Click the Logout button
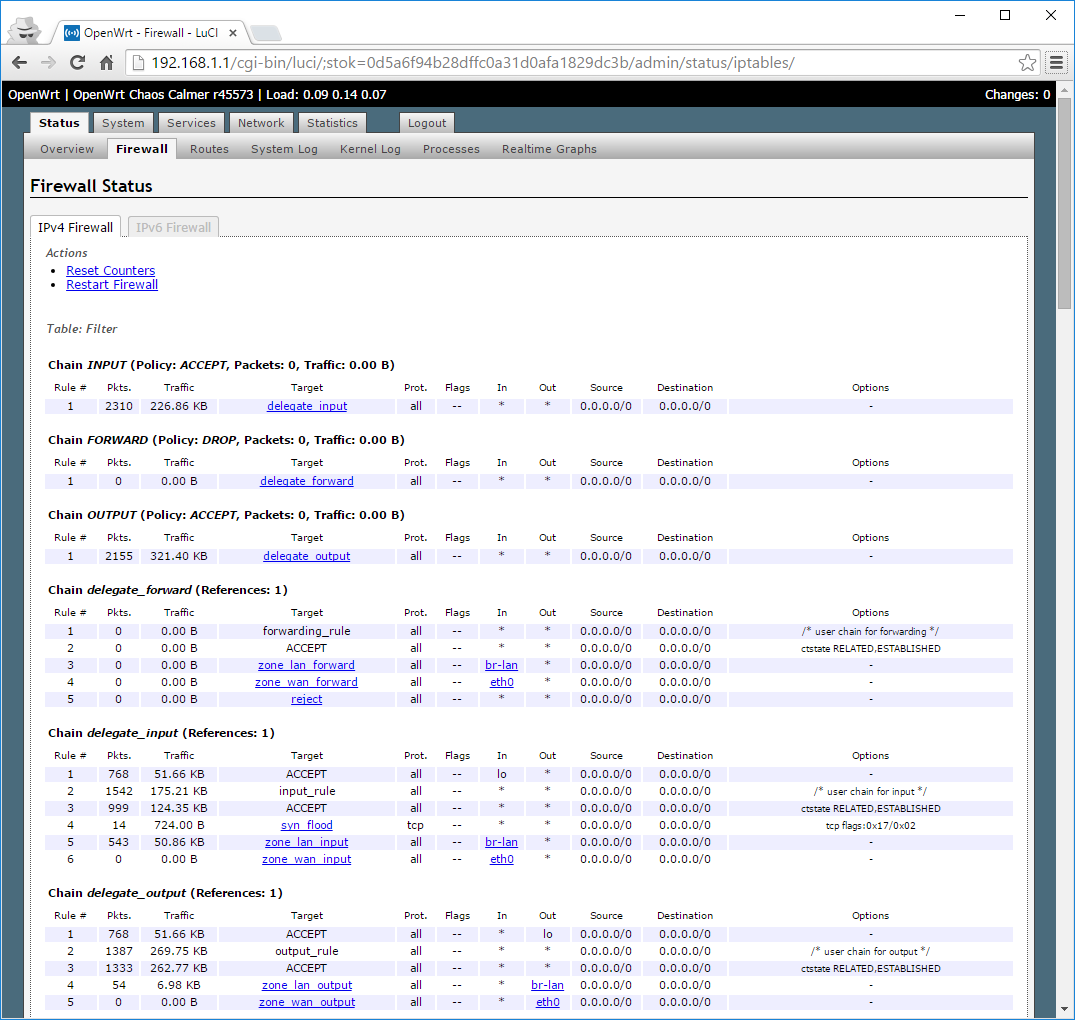The image size is (1075, 1020). tap(427, 123)
